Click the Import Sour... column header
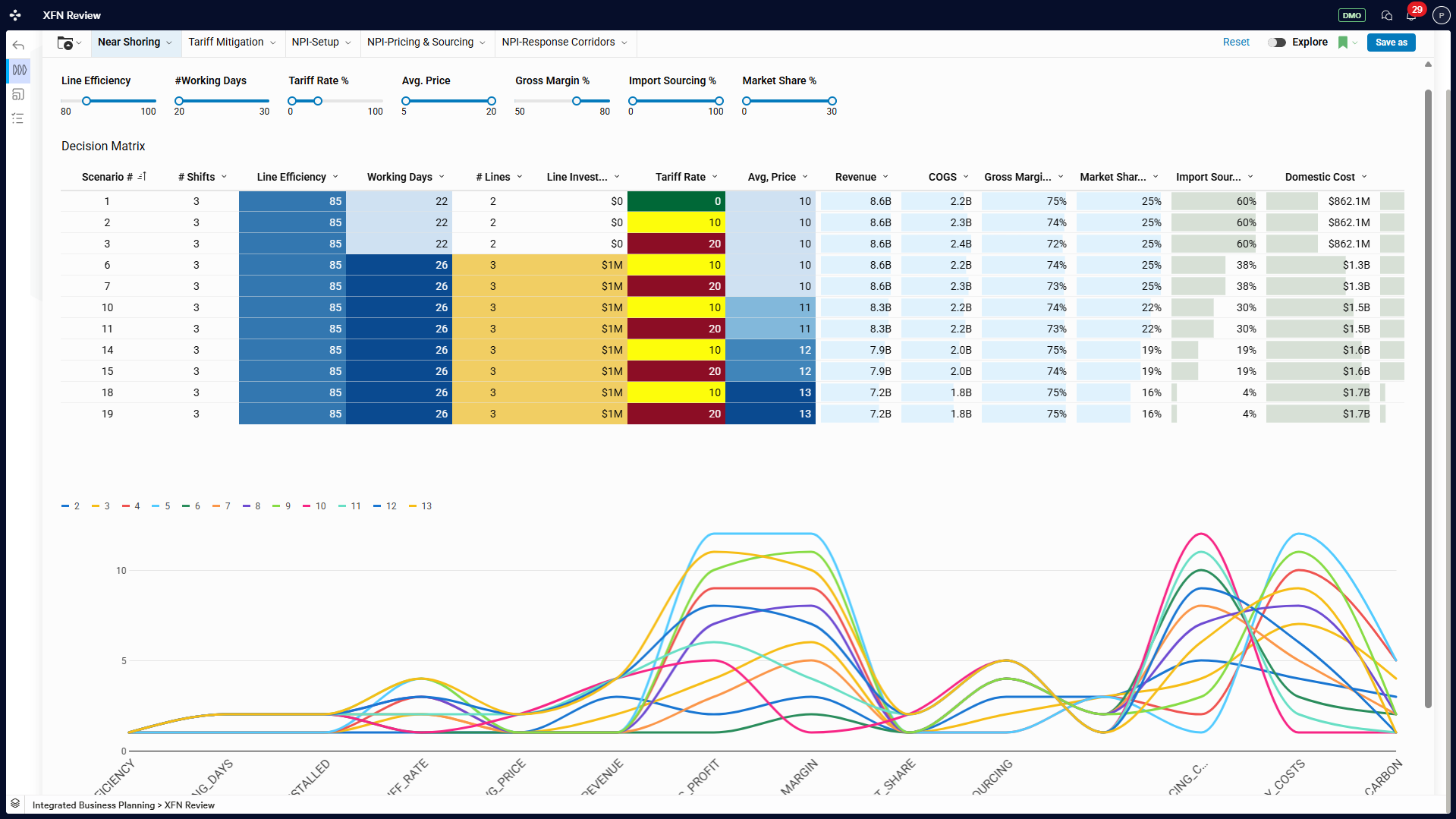This screenshot has height=819, width=1456. click(1209, 177)
